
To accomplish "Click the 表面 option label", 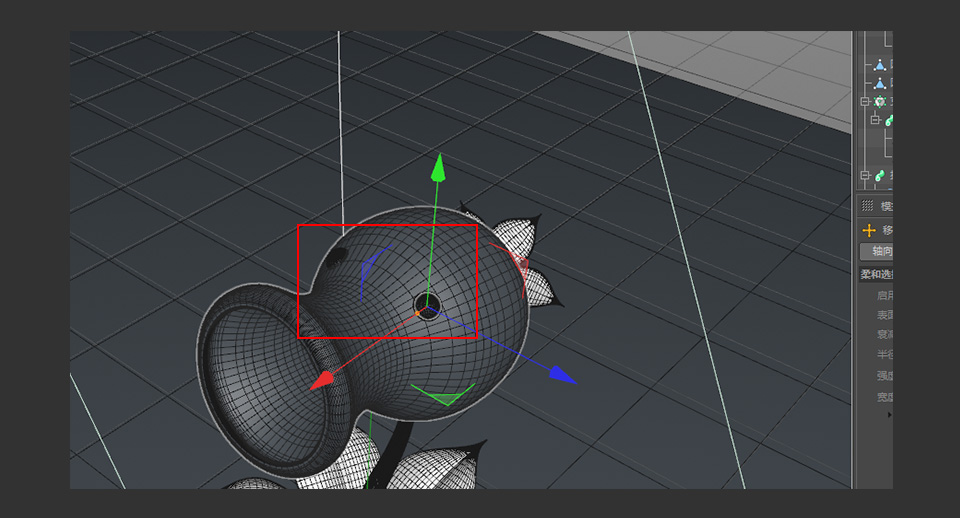I will (x=885, y=315).
